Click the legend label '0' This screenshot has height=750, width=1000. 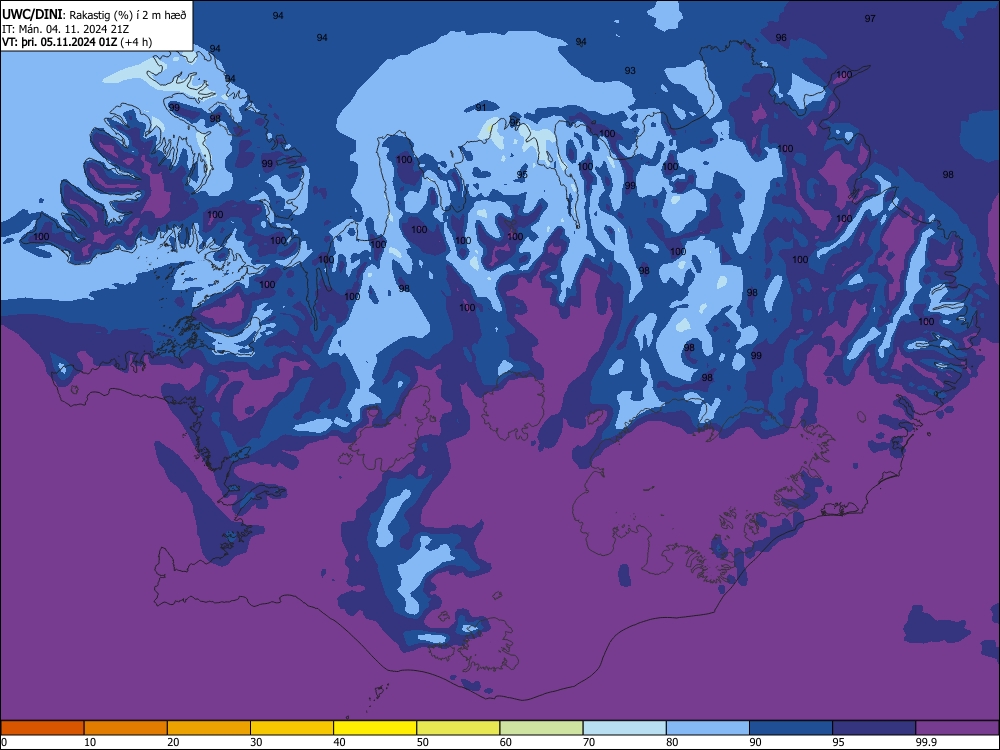(x=4, y=742)
